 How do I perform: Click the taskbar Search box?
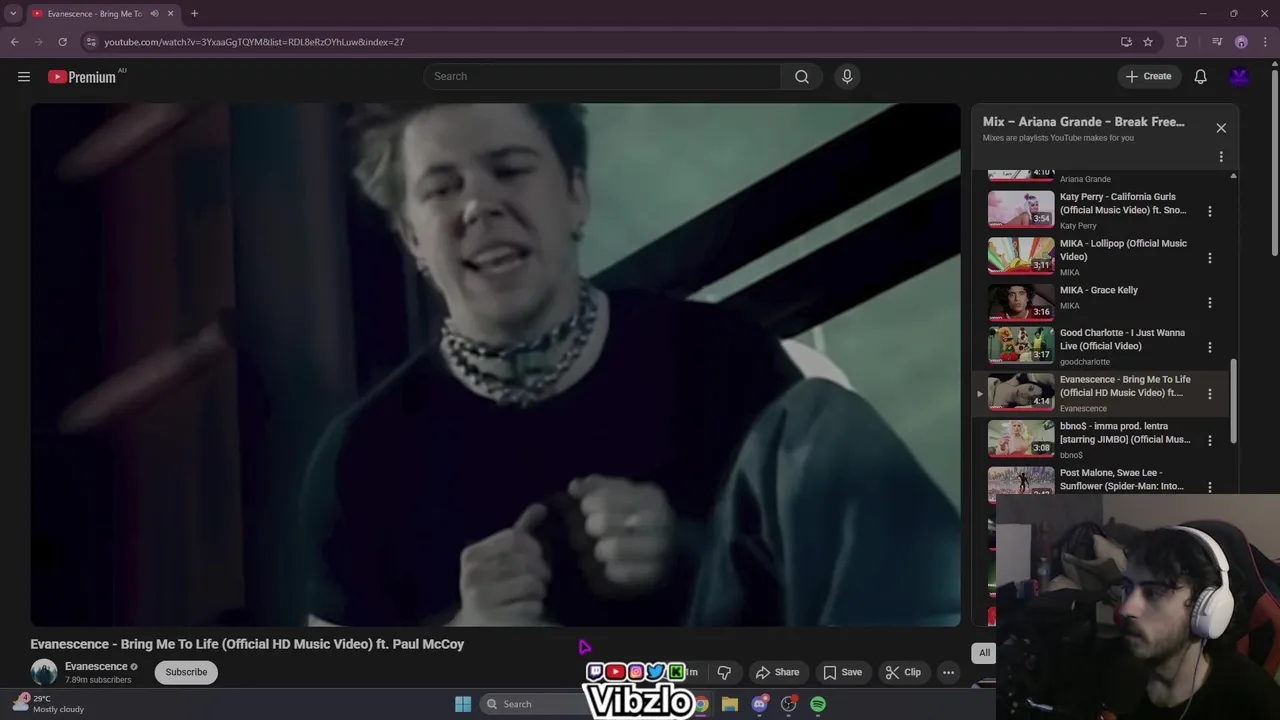click(532, 704)
